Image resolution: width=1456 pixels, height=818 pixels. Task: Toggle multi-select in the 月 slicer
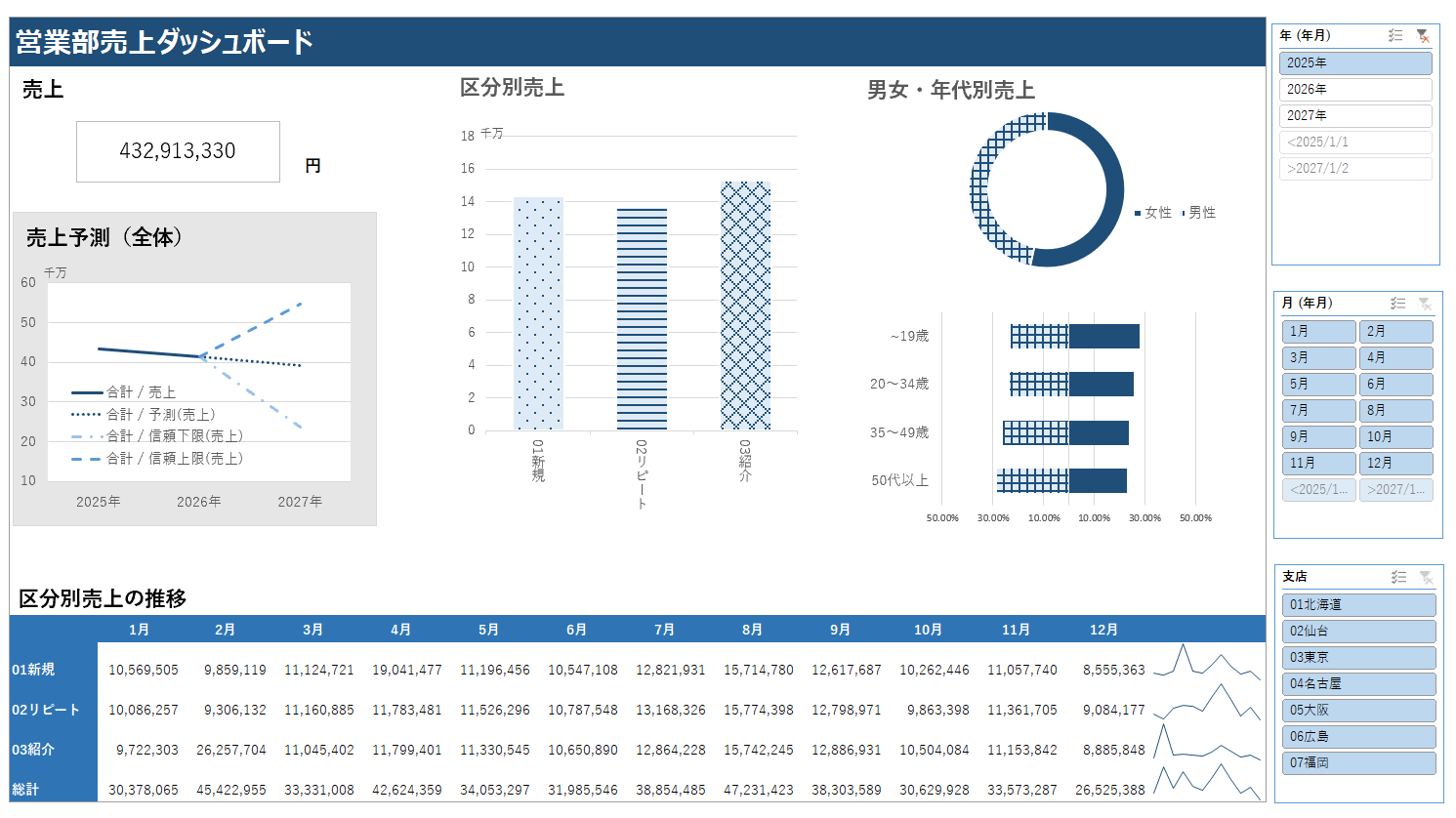pyautogui.click(x=1398, y=304)
